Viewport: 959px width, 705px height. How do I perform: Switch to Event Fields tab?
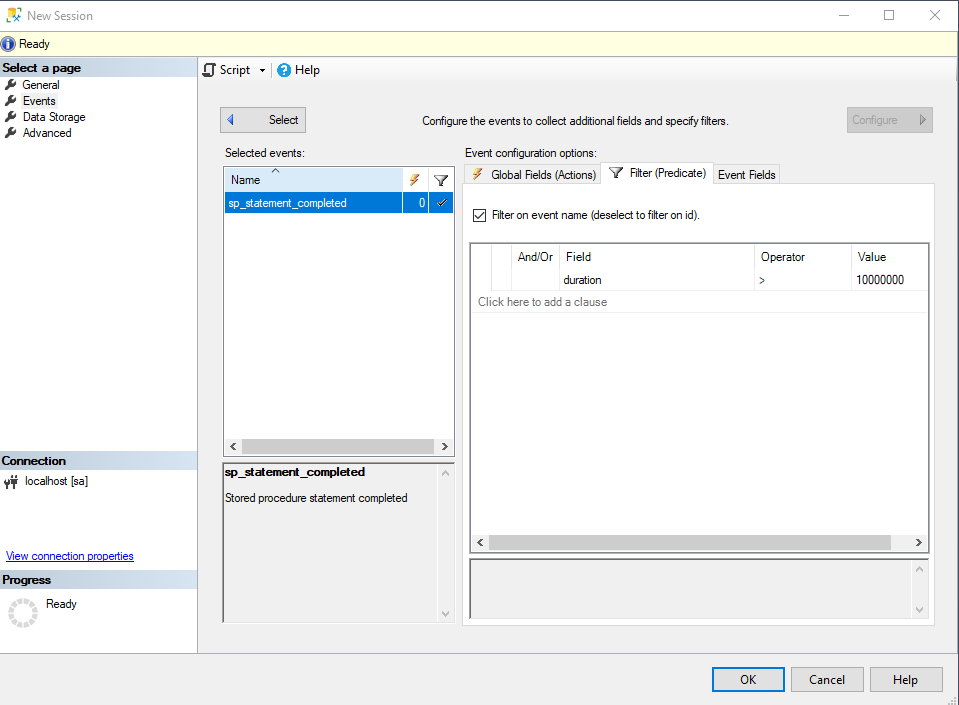coord(746,174)
